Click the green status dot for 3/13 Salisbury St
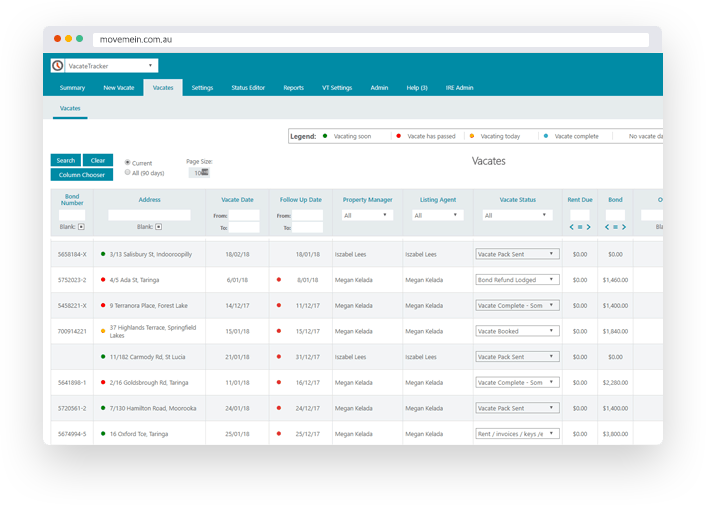706x505 pixels. (103, 254)
